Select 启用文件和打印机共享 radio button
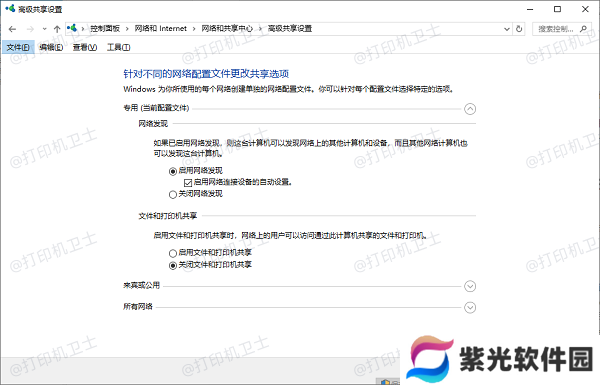Image resolution: width=600 pixels, height=385 pixels. coord(173,253)
